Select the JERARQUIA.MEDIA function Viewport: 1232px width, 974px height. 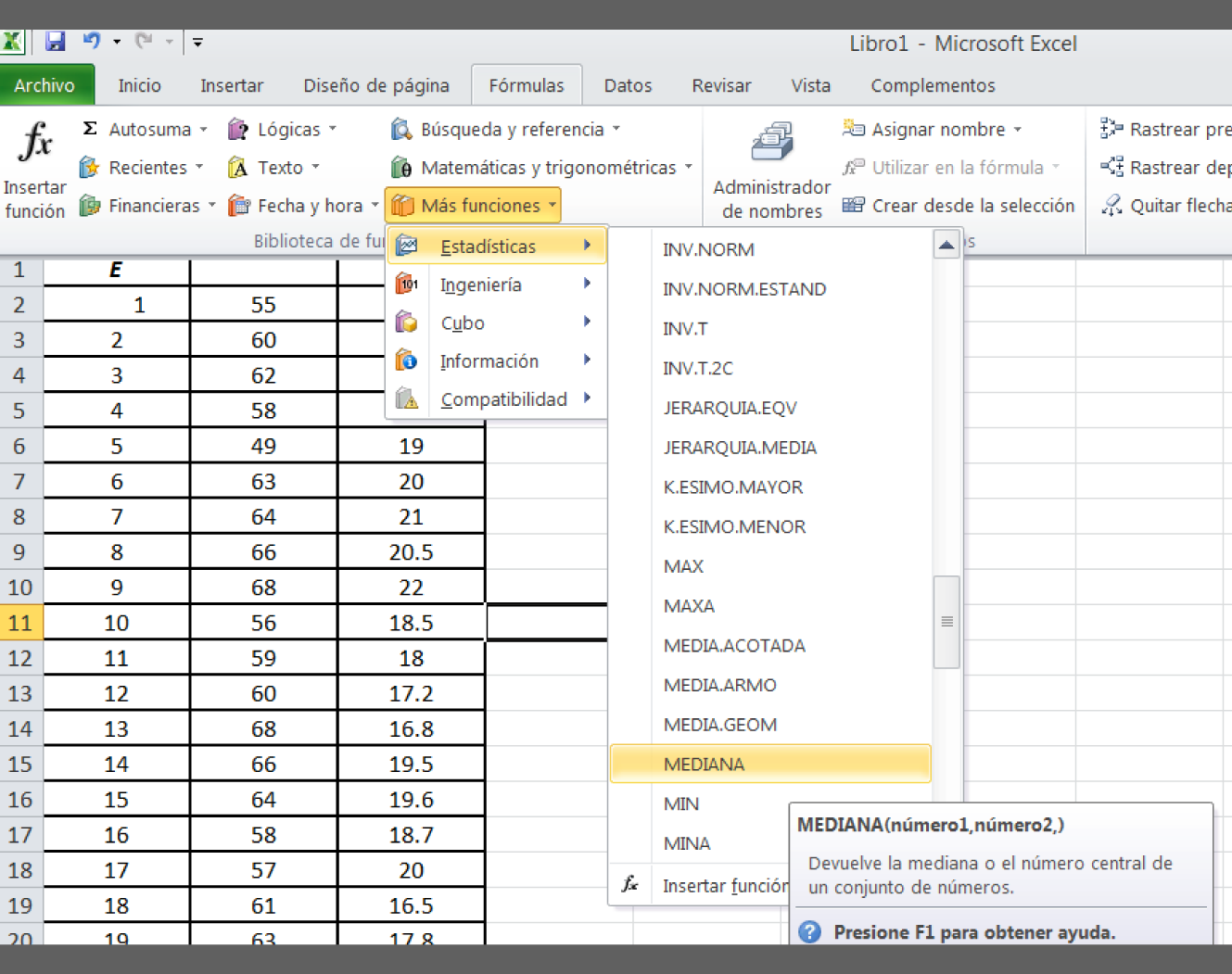pos(770,448)
